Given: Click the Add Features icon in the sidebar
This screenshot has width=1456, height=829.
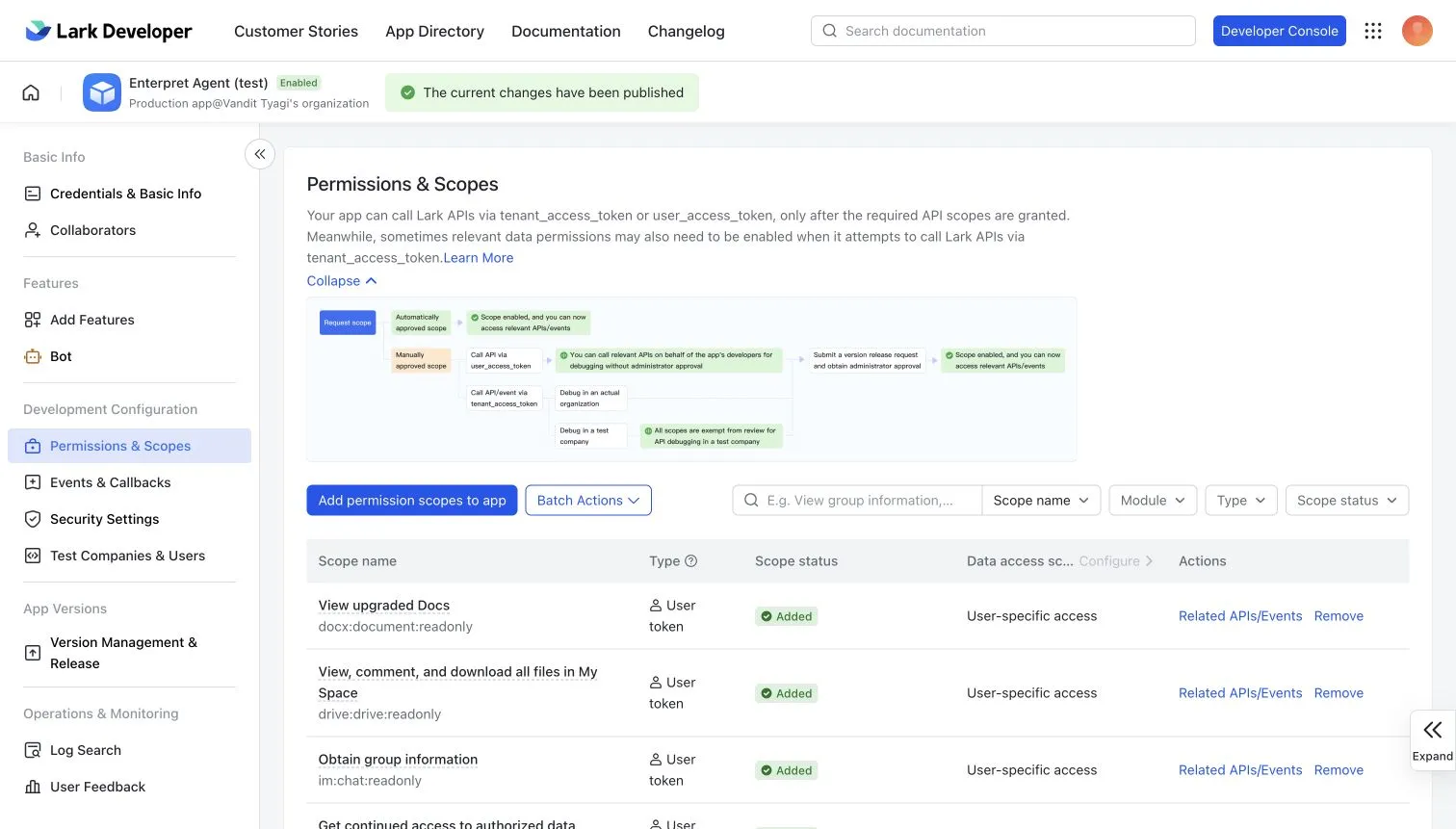Looking at the screenshot, I should [x=33, y=320].
